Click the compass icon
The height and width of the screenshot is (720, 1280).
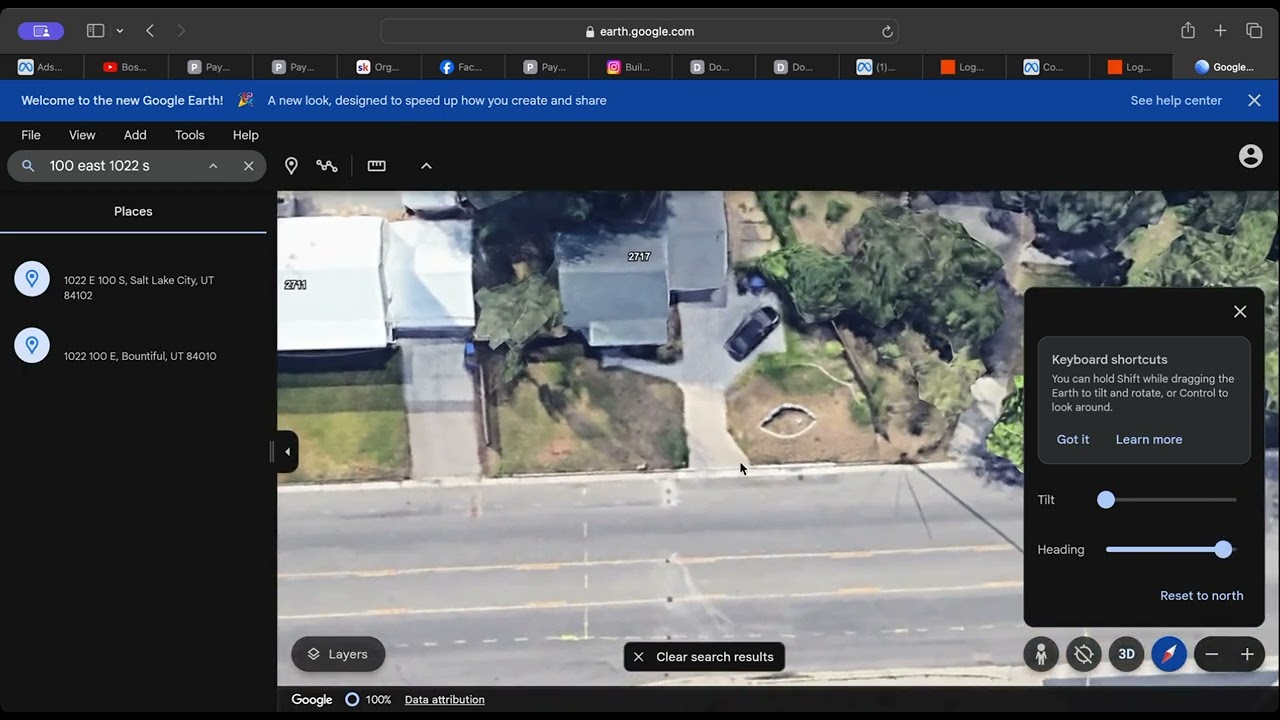(1169, 655)
